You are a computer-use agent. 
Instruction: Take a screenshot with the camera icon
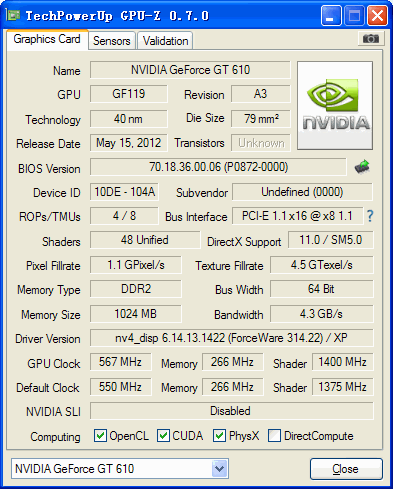click(371, 39)
